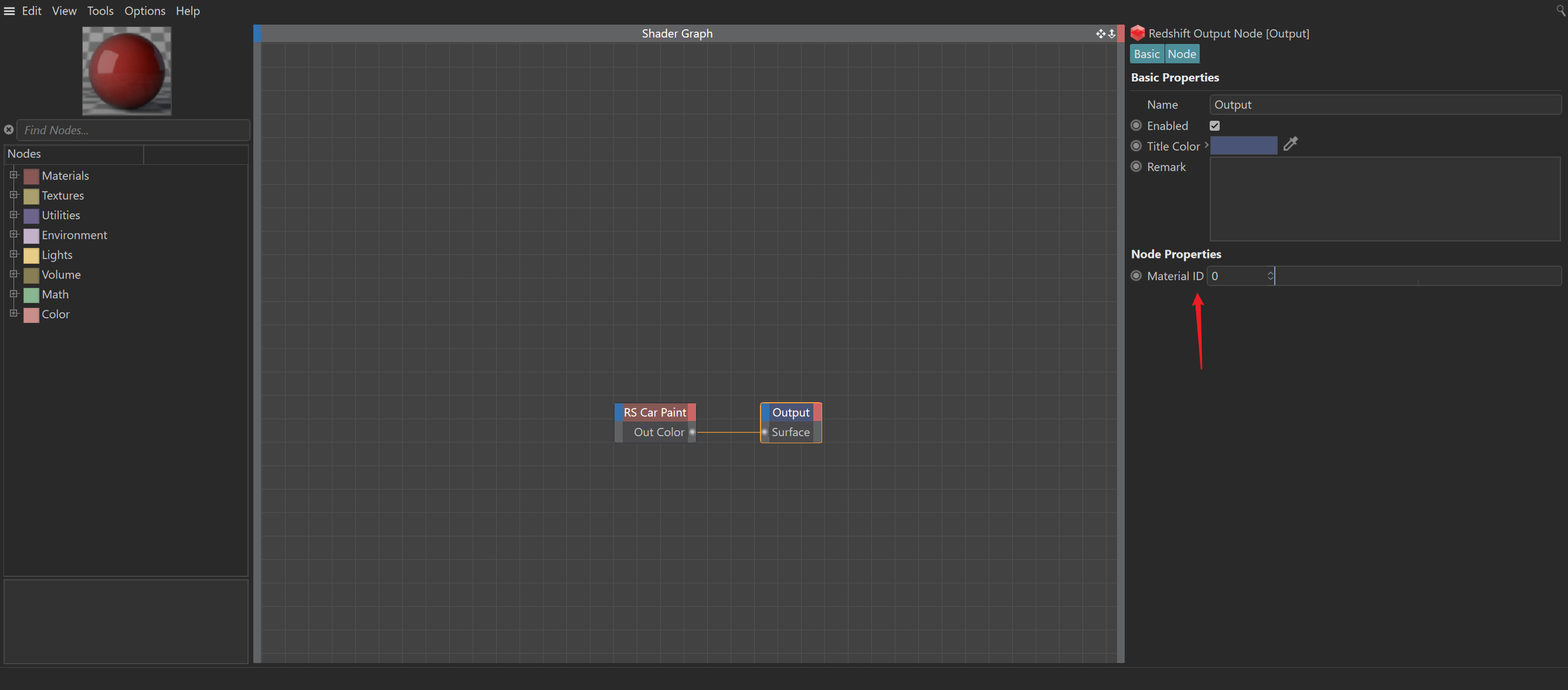Toggle the Material ID animation dot
The width and height of the screenshot is (1568, 690).
(1136, 276)
